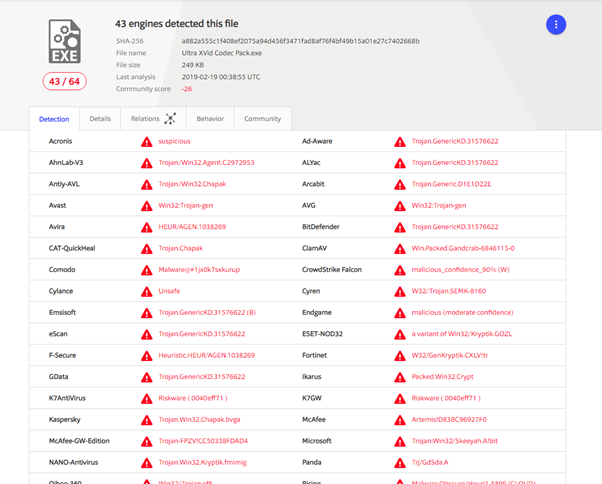Select the Behavior tab

point(210,119)
